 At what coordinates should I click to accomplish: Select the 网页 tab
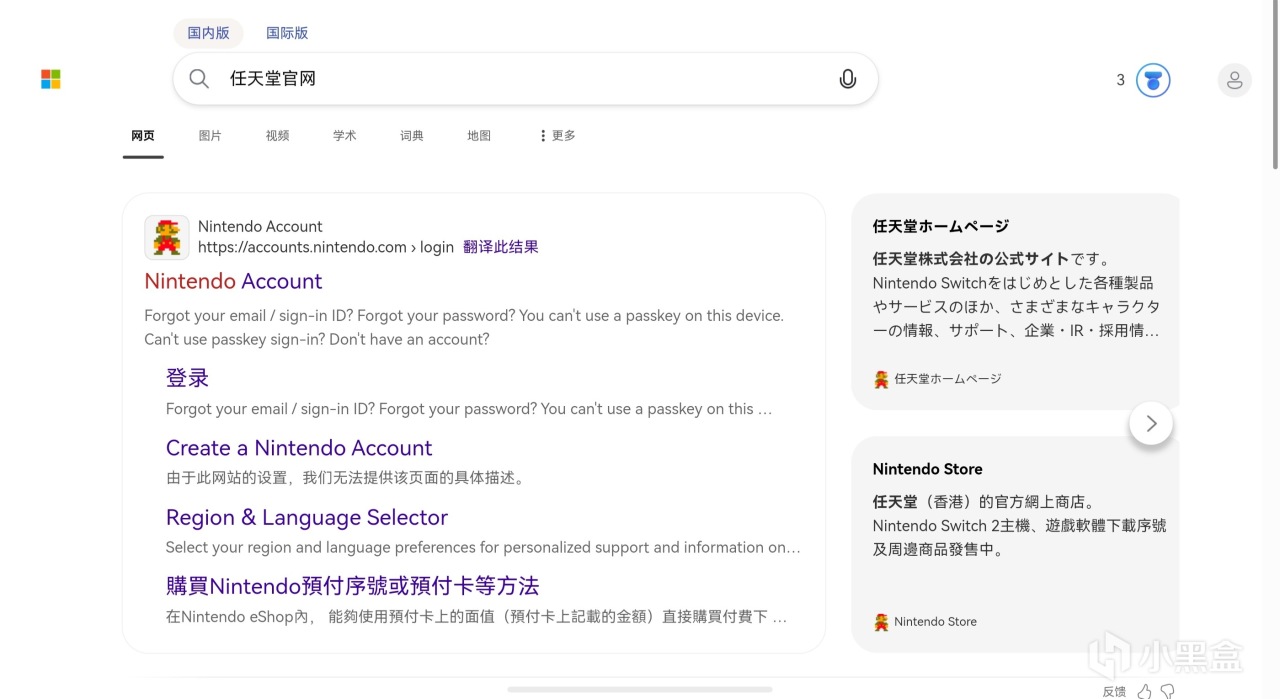(x=143, y=135)
